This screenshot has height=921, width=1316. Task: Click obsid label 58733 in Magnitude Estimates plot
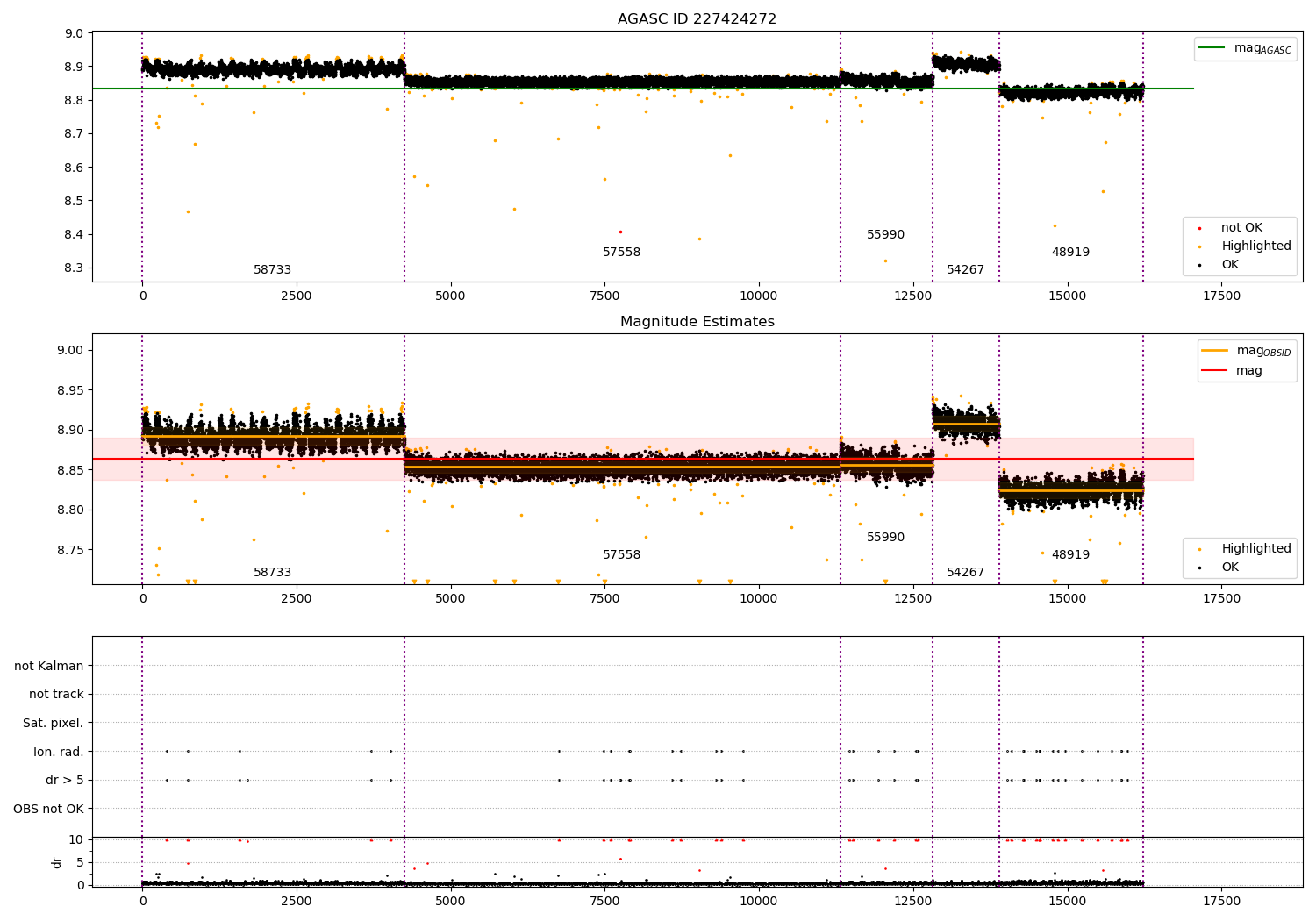tap(272, 573)
